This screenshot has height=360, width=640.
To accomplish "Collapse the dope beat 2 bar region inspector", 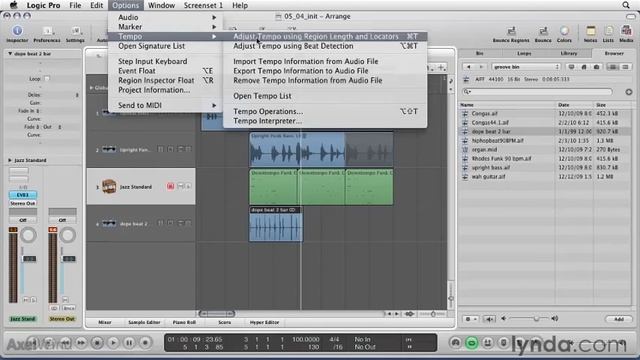I will (x=10, y=53).
